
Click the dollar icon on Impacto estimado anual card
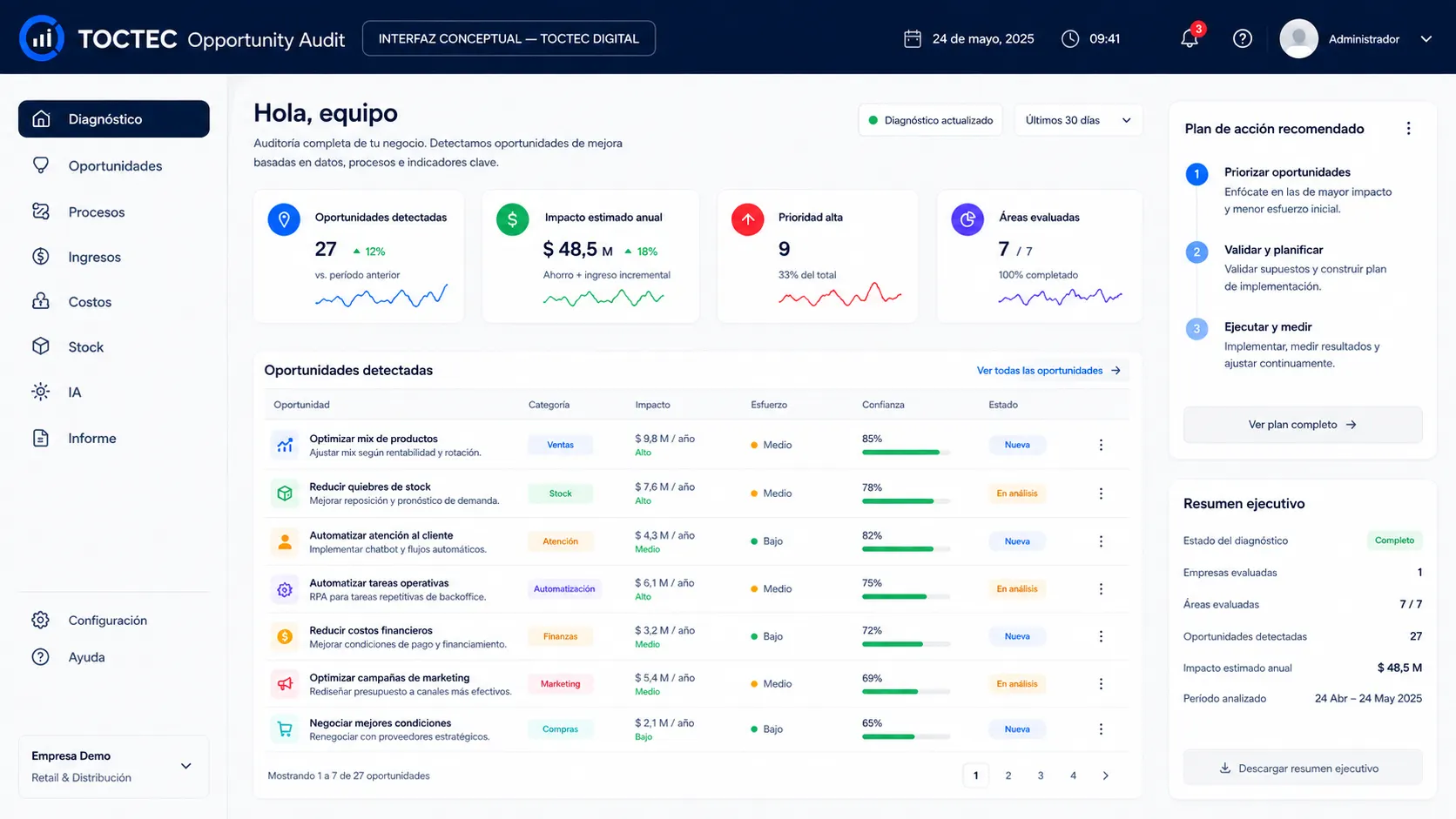point(512,219)
